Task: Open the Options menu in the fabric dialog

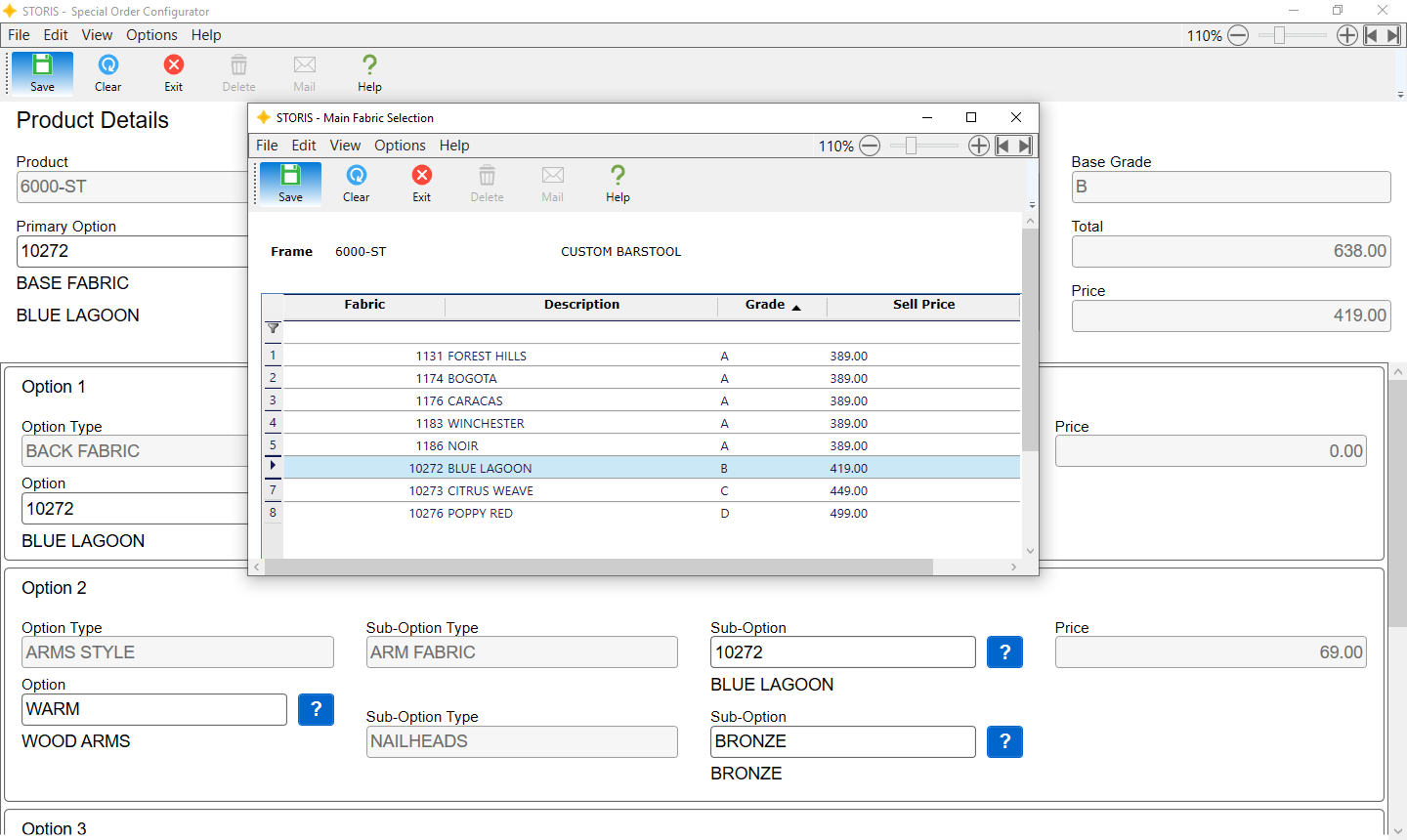Action: point(400,145)
